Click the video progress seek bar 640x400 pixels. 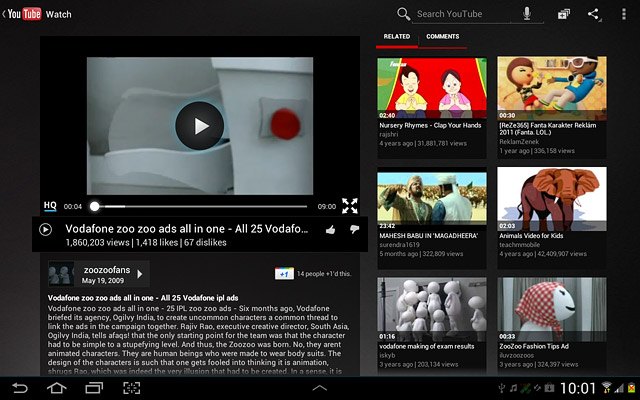[x=200, y=207]
